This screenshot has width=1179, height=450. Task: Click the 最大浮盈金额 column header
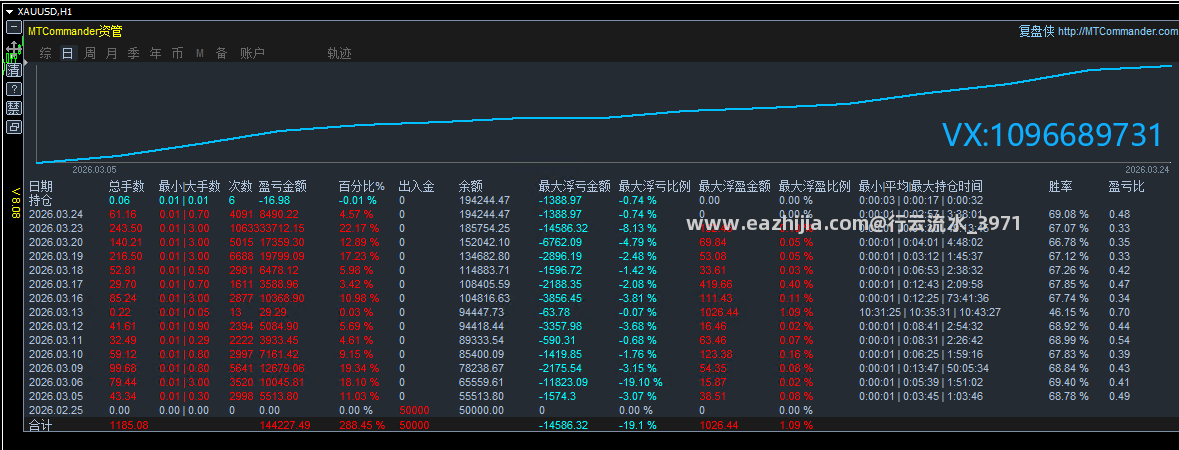(x=735, y=186)
